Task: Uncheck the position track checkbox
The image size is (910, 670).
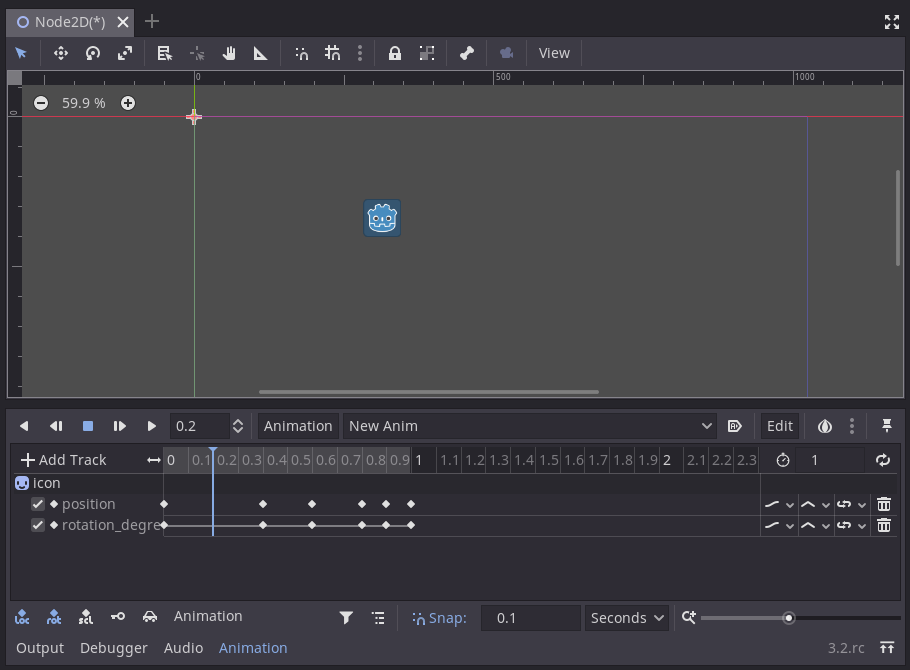Action: click(38, 504)
